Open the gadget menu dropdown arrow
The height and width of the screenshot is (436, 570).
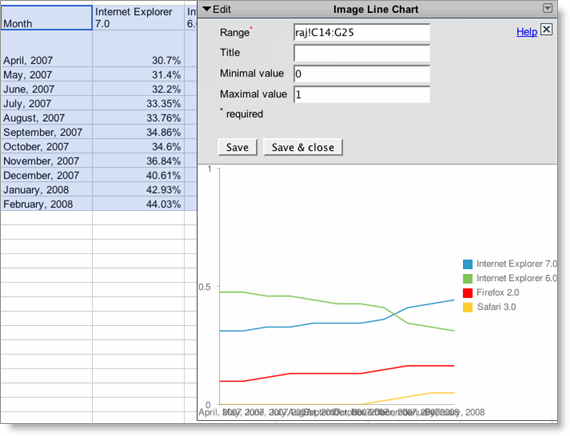click(x=547, y=8)
